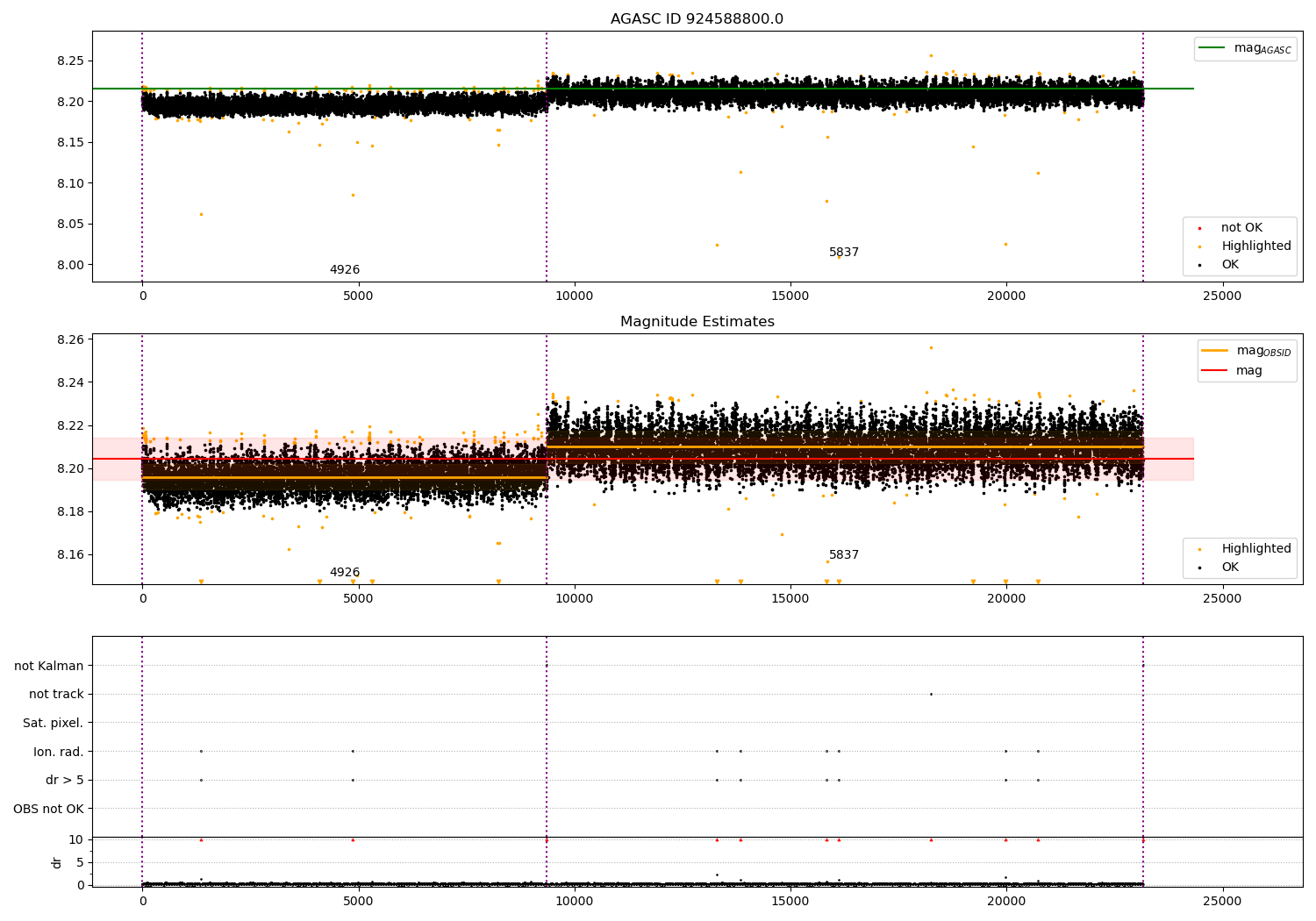Select "OK" legend entry below Highlighted in AGASC plot
Screen dimensions: 1316x921
point(1230,265)
